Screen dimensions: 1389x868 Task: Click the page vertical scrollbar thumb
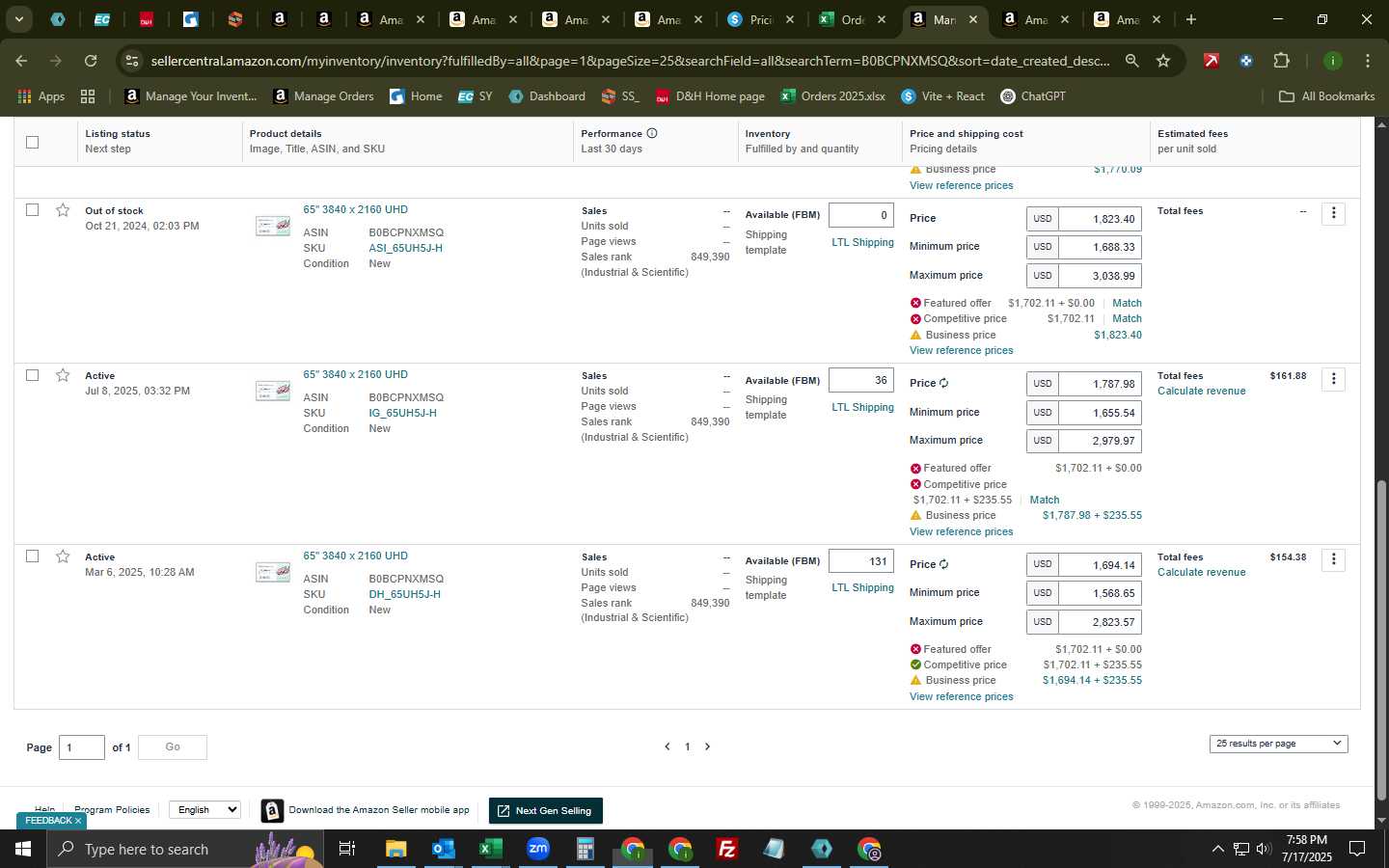(1381, 639)
